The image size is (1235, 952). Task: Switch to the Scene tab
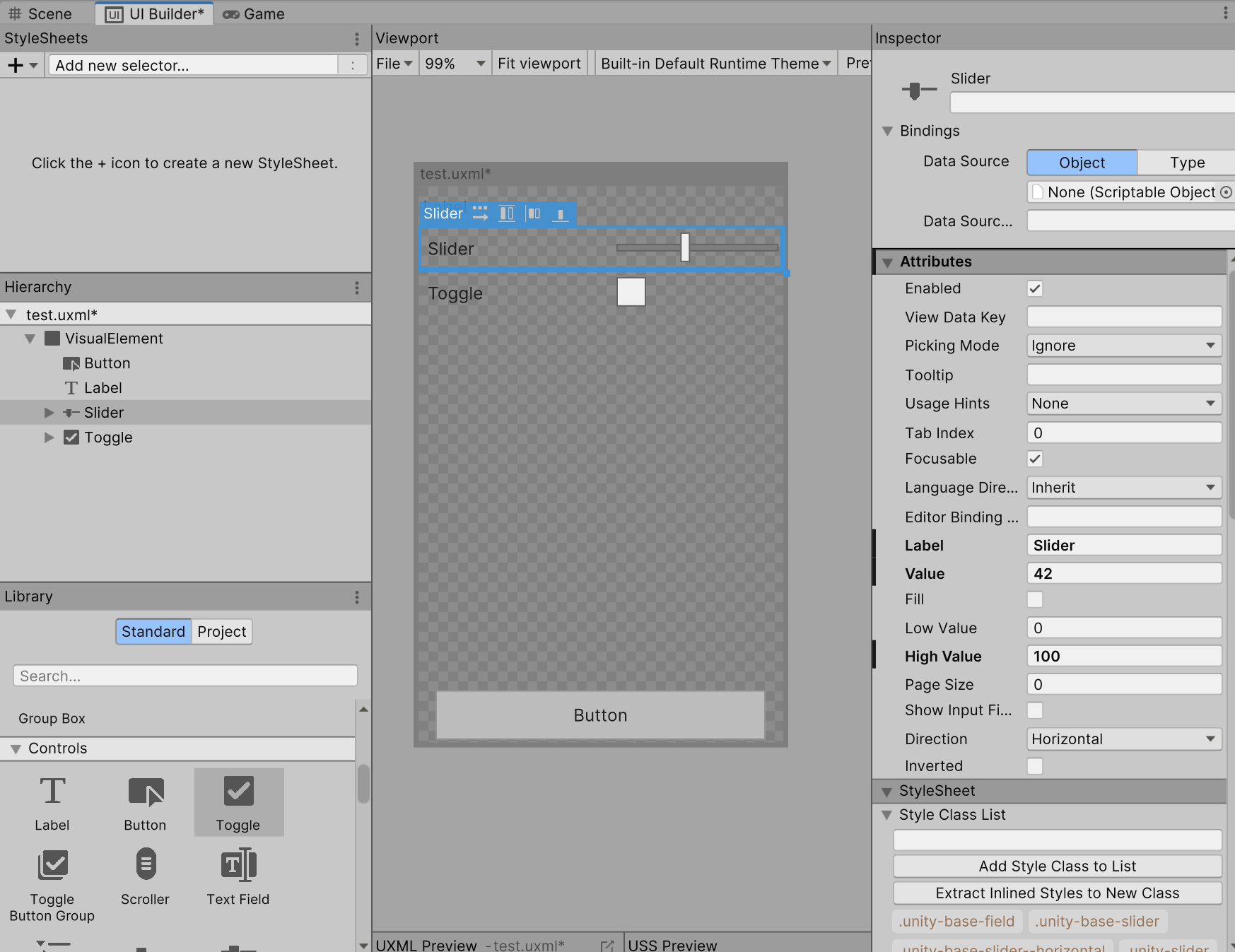click(41, 14)
